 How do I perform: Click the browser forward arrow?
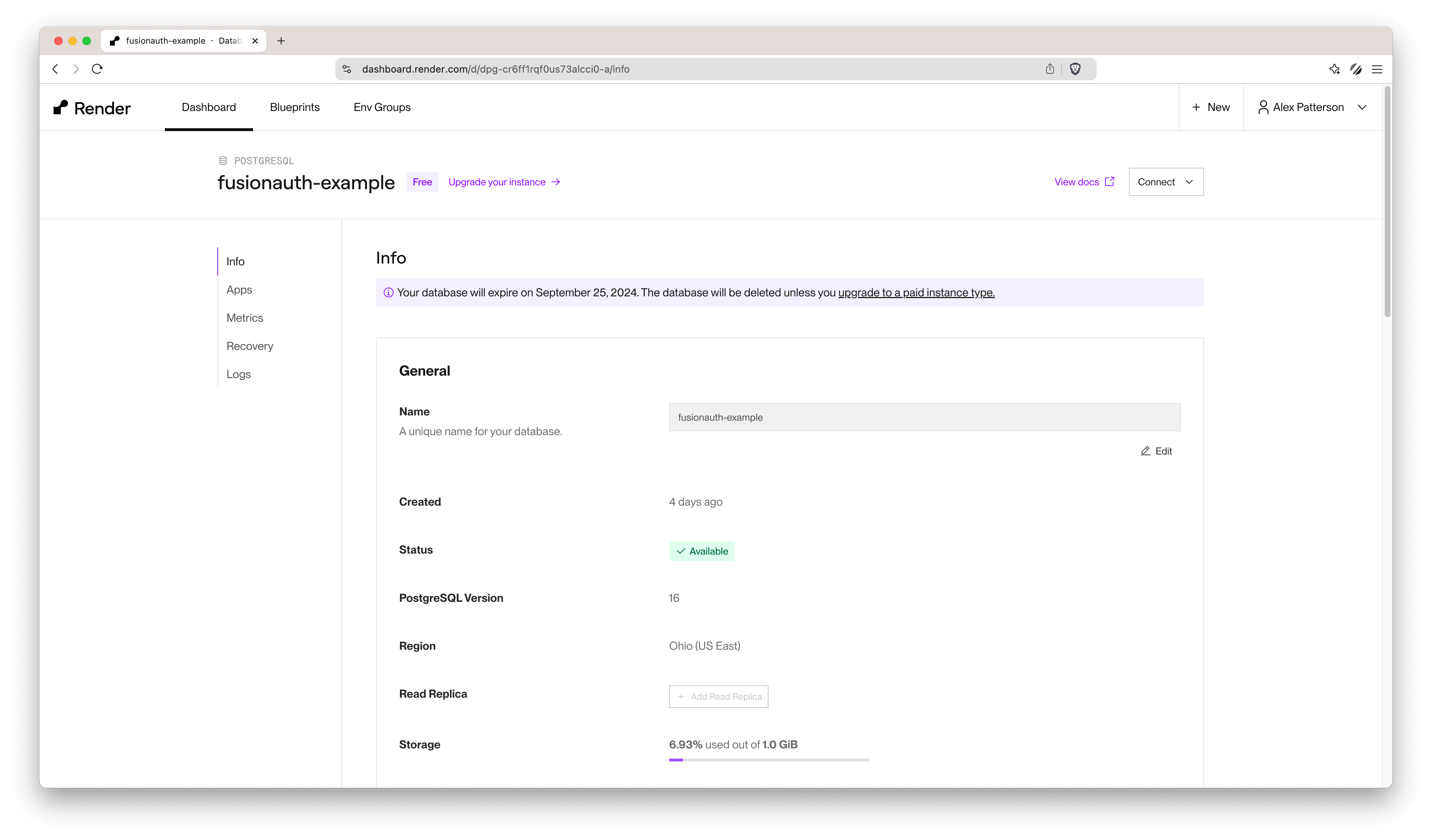76,69
